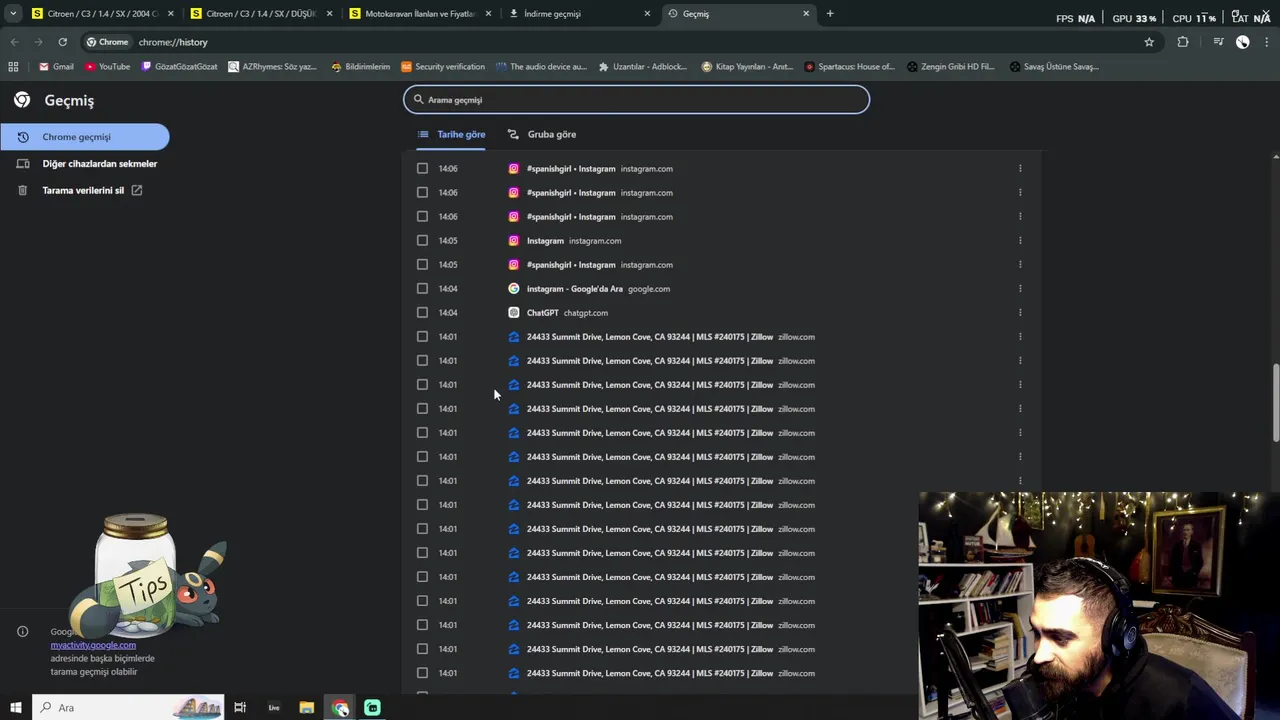Screen dimensions: 1280x720
Task: Open GözatGözatGözat bookmark
Action: (x=179, y=67)
